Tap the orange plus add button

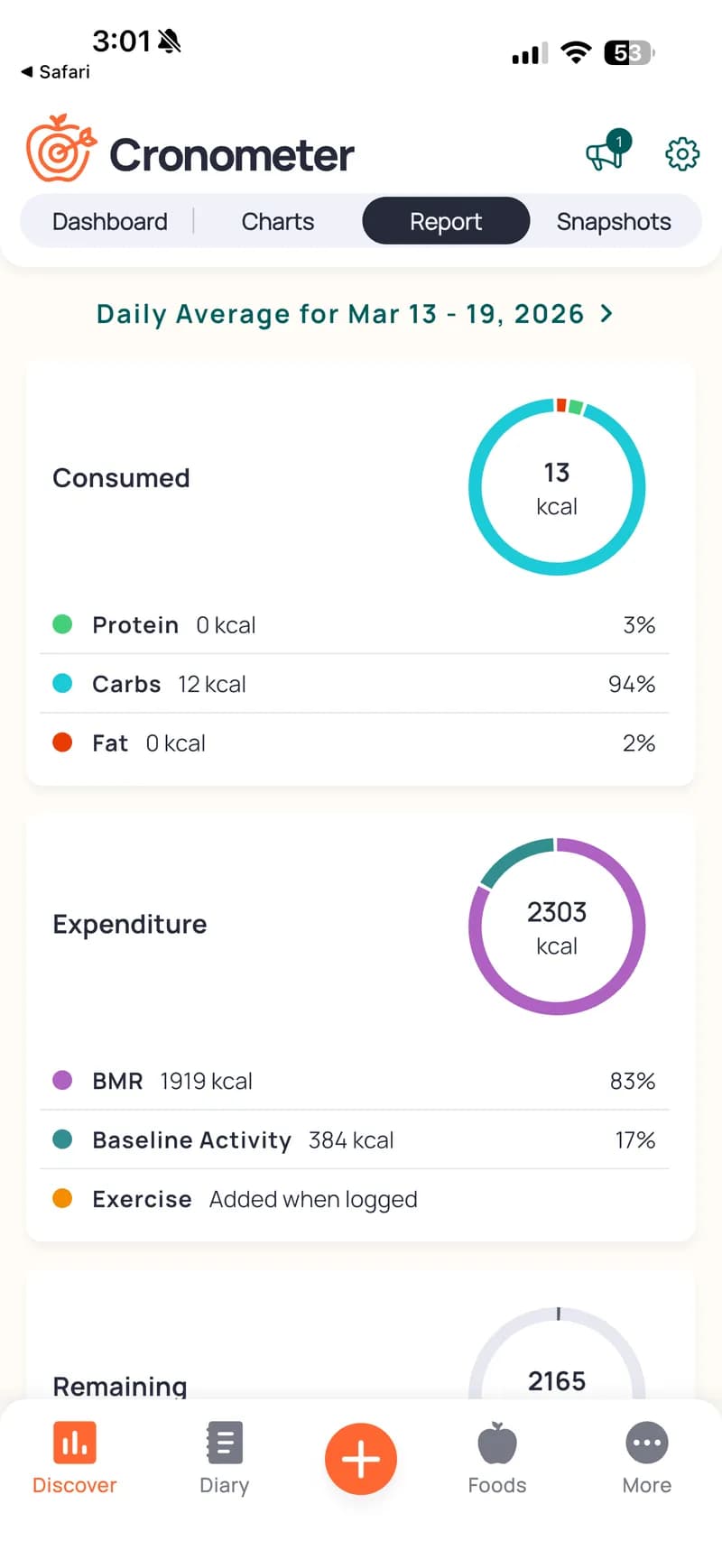pyautogui.click(x=360, y=1459)
